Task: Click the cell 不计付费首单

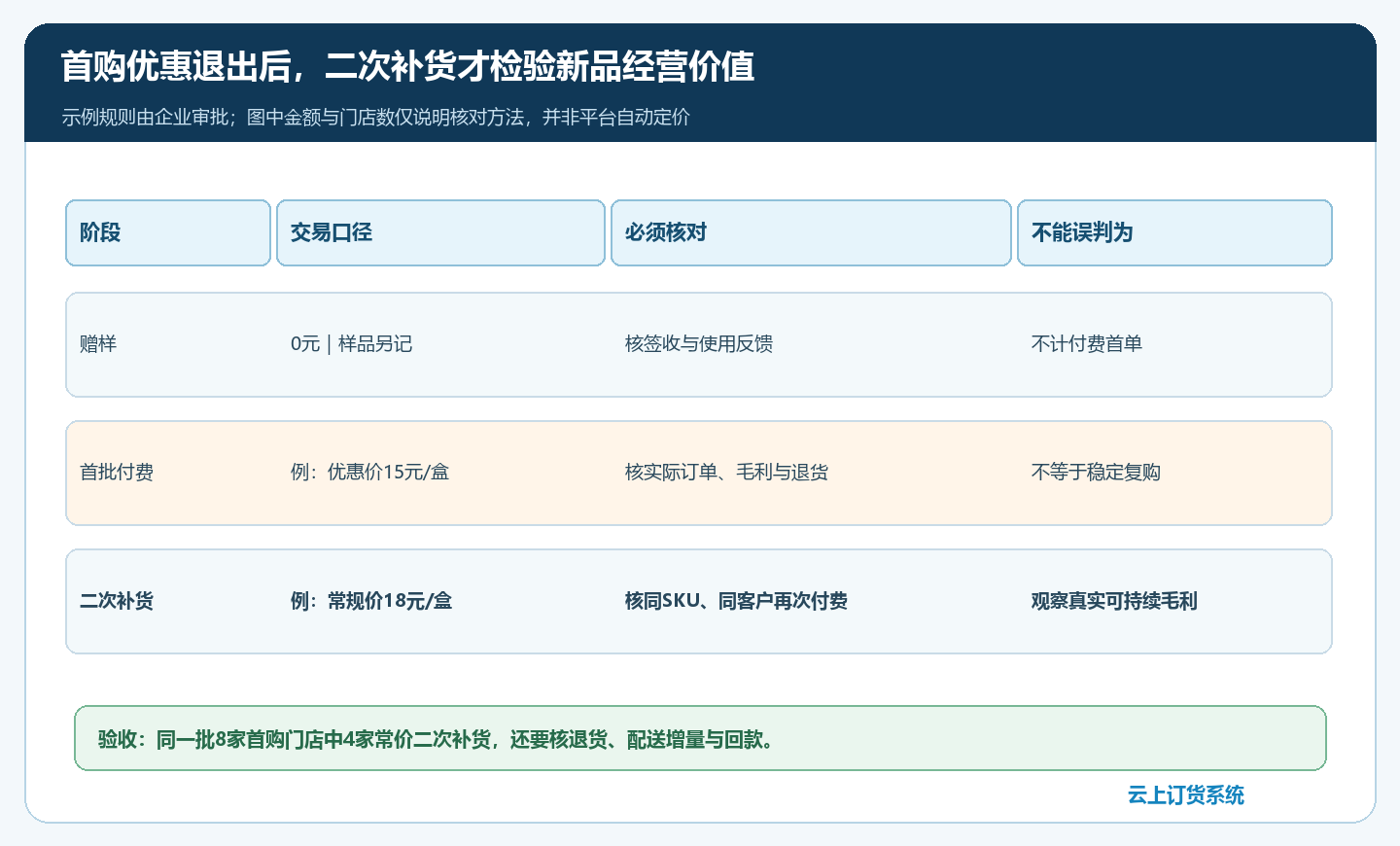Action: click(x=1087, y=344)
